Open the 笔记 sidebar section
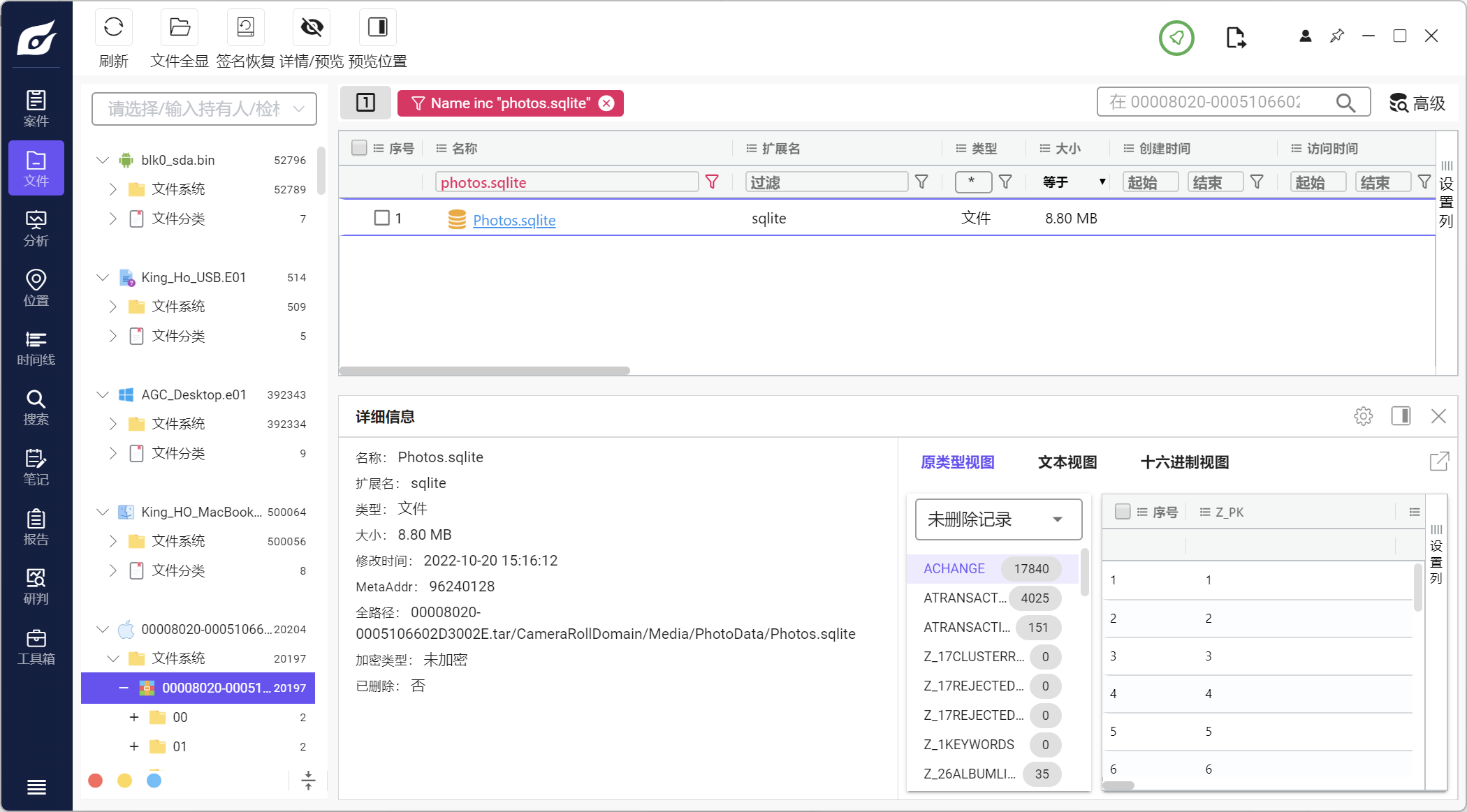This screenshot has height=812, width=1467. pyautogui.click(x=36, y=467)
